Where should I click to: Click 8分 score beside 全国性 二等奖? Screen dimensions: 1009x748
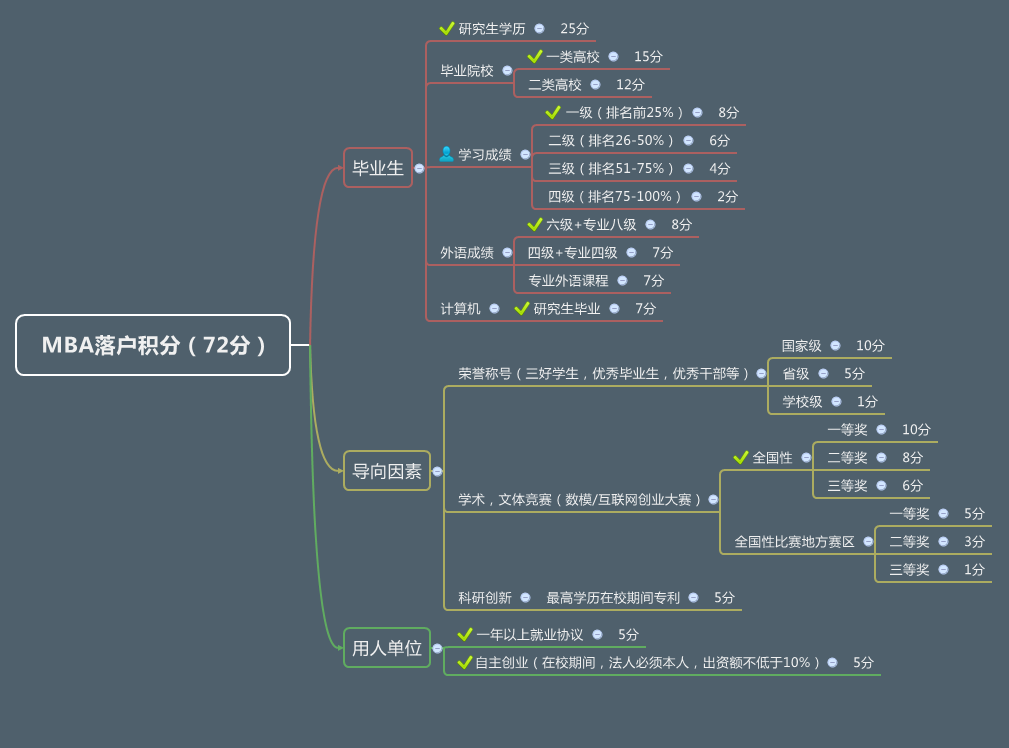pos(912,458)
